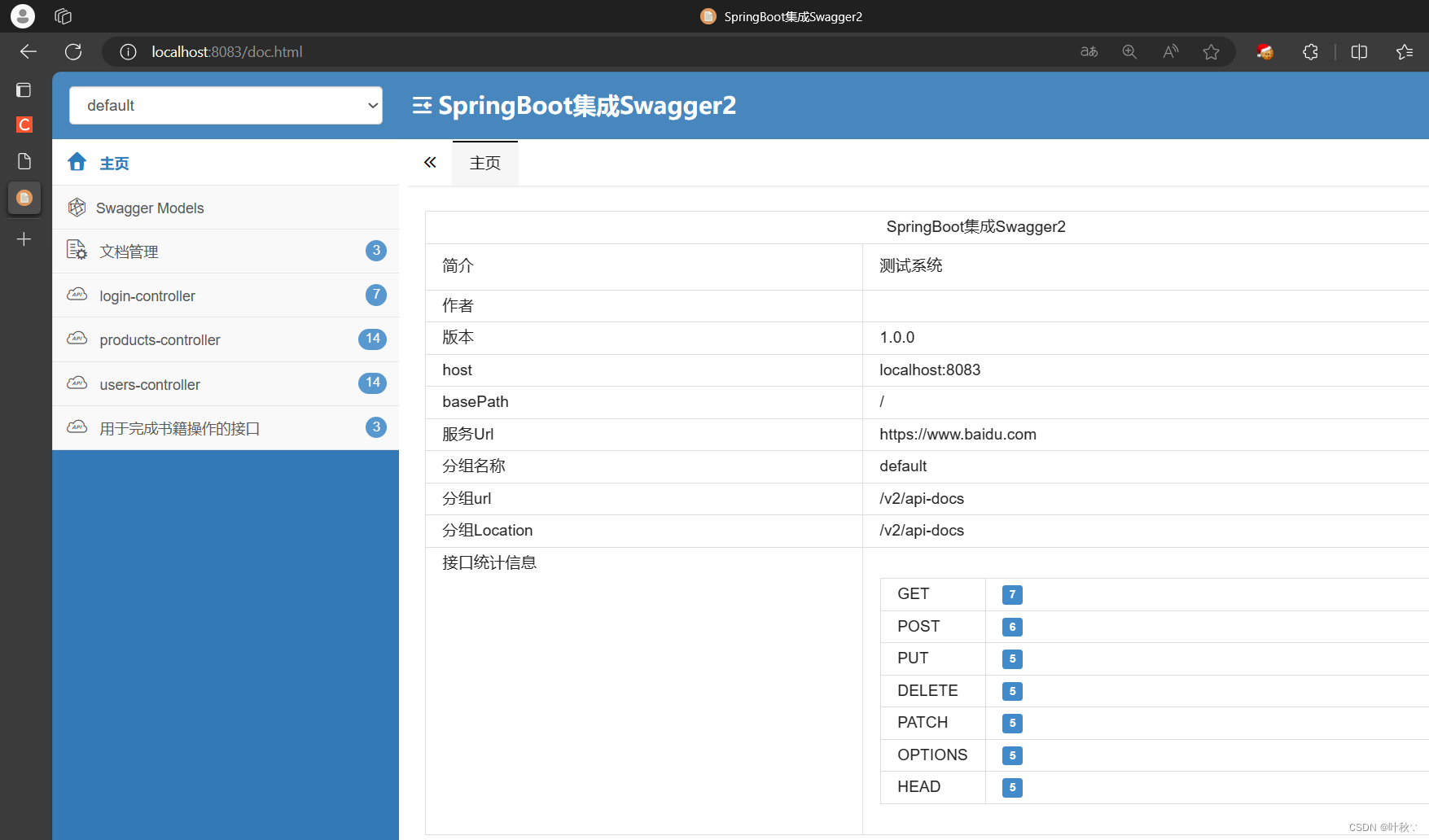The width and height of the screenshot is (1429, 840).
Task: Open the workspaces icon in title bar
Action: point(63,16)
